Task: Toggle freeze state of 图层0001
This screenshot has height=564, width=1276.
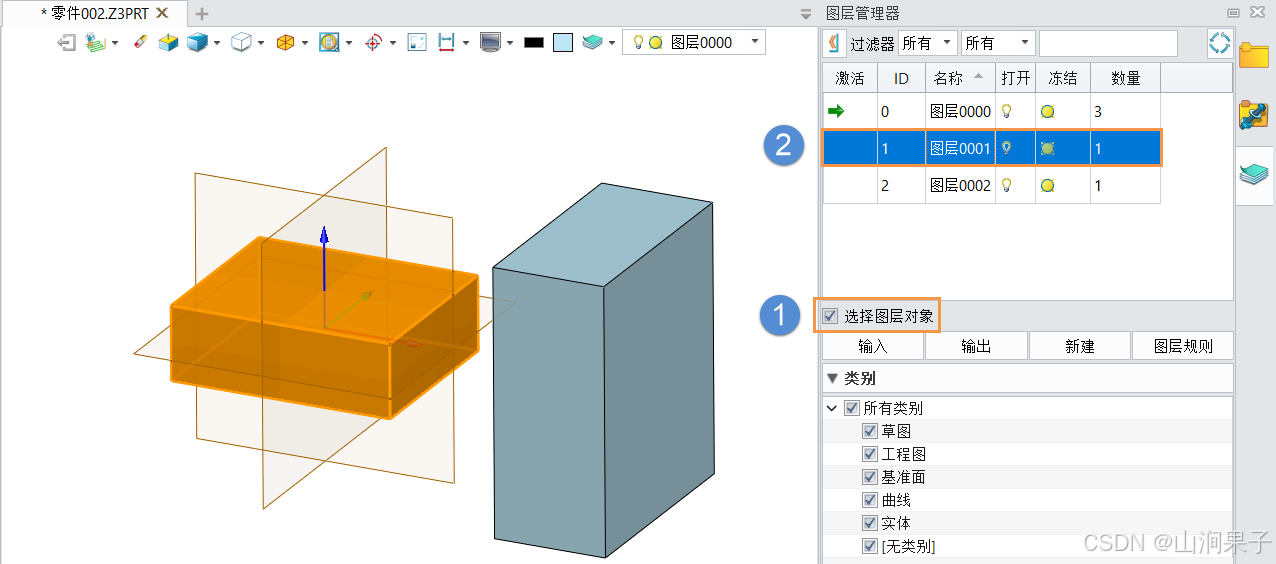Action: point(1047,148)
